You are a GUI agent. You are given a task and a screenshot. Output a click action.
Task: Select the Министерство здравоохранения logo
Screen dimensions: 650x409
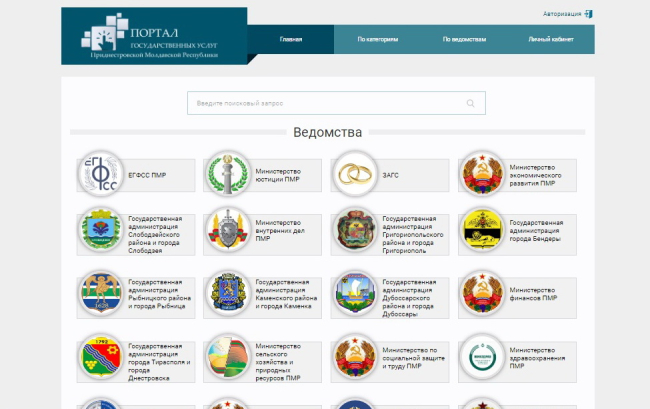[x=480, y=357]
